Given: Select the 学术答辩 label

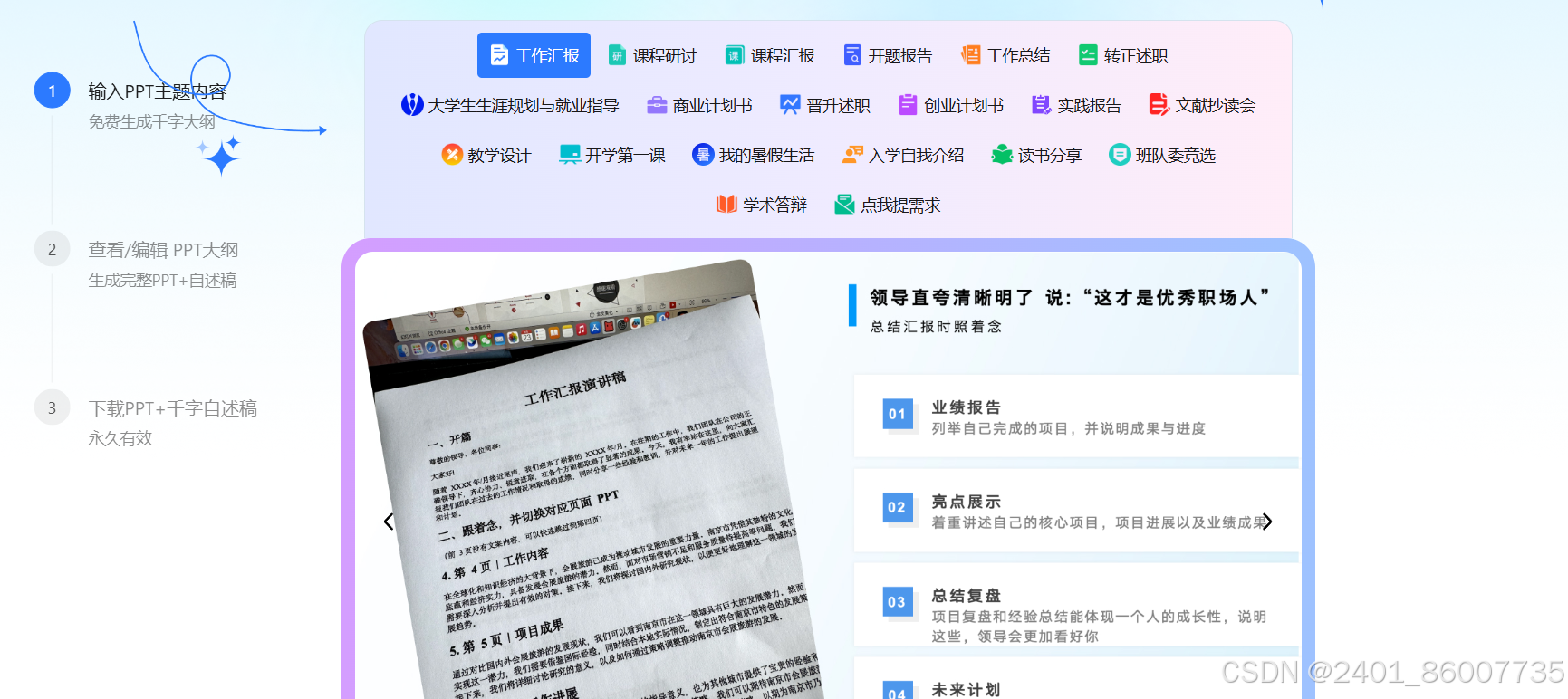Looking at the screenshot, I should click(775, 206).
